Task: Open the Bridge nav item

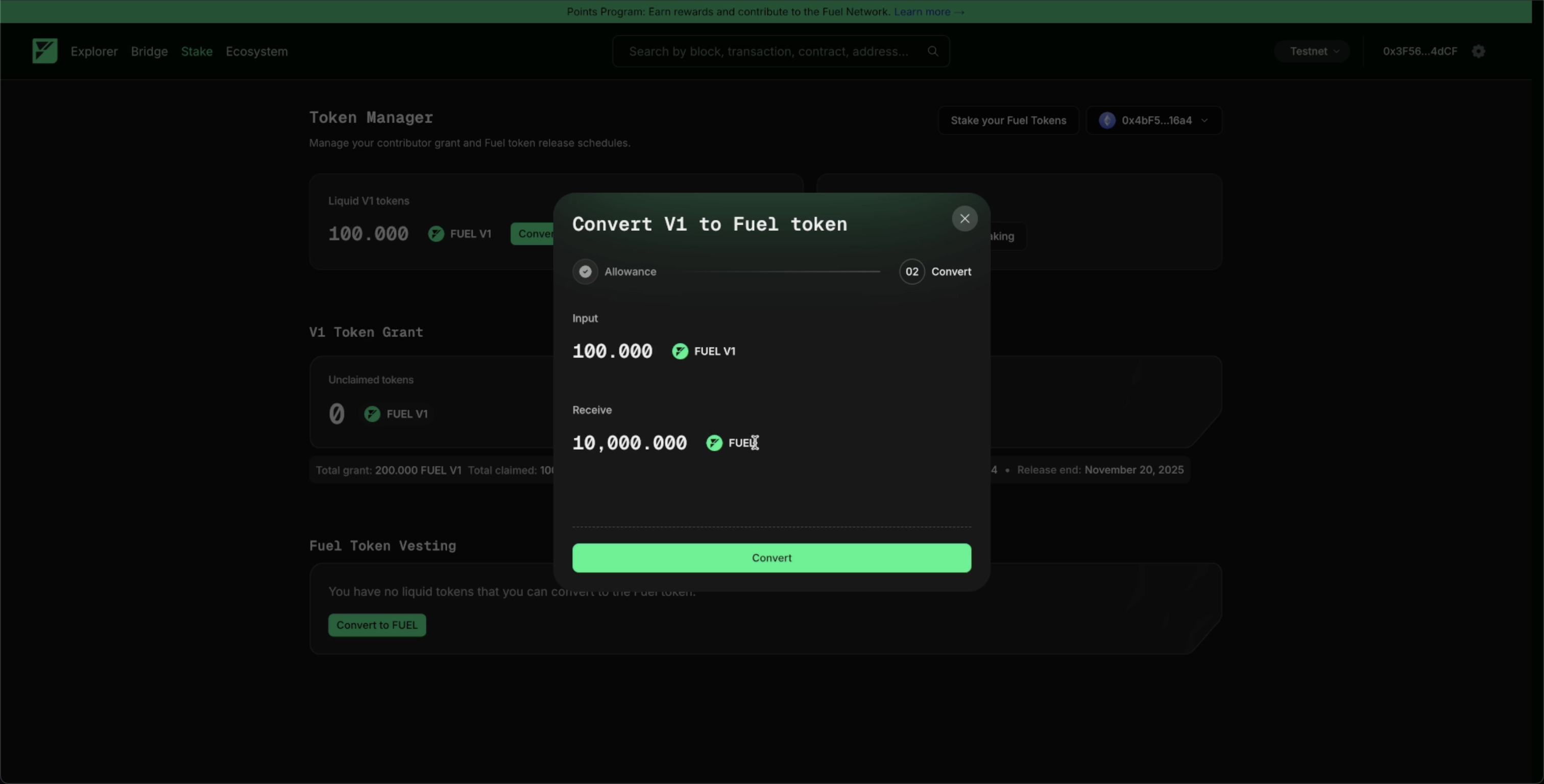Action: click(x=149, y=51)
